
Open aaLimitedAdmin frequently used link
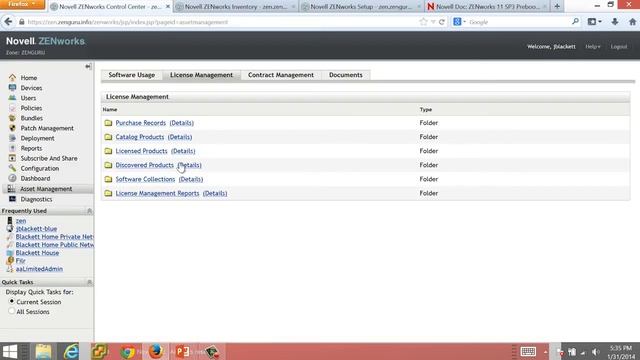click(x=39, y=269)
